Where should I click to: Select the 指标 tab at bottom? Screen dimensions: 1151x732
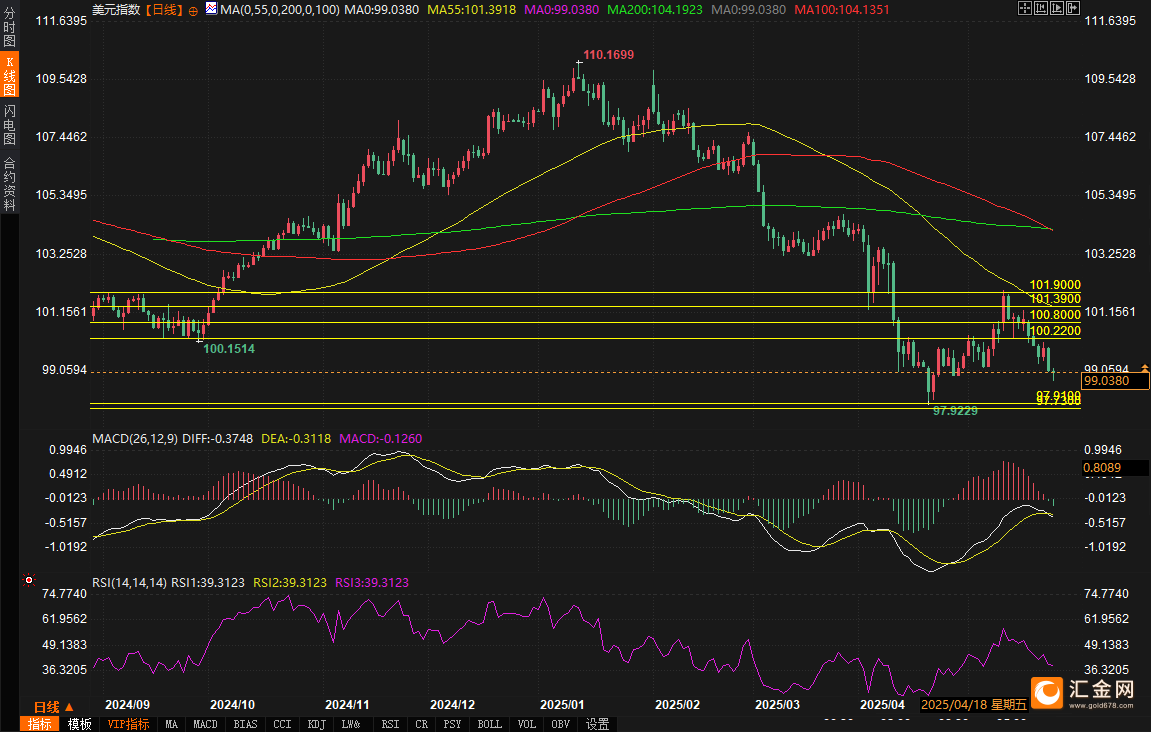pos(40,725)
